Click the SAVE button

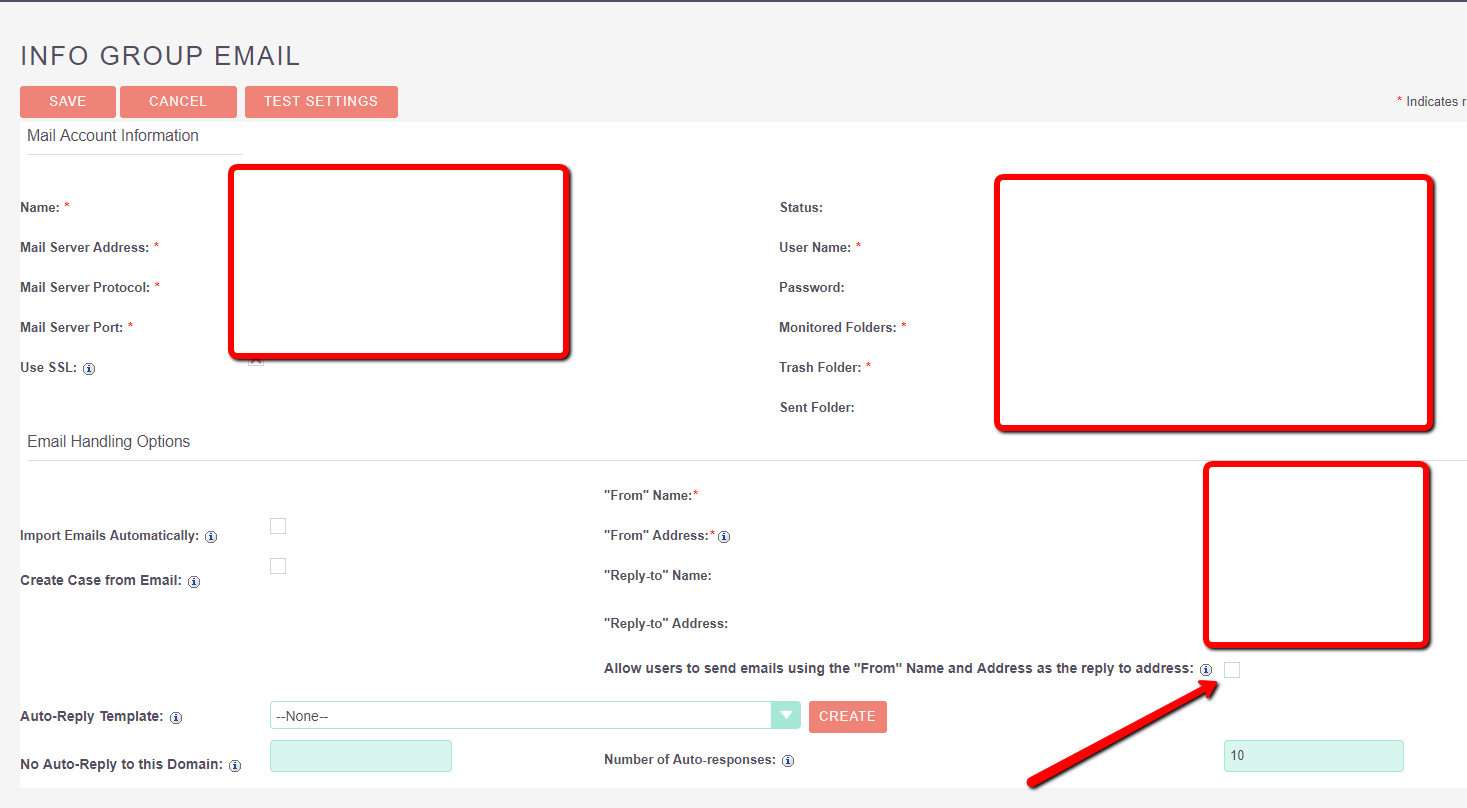(68, 102)
